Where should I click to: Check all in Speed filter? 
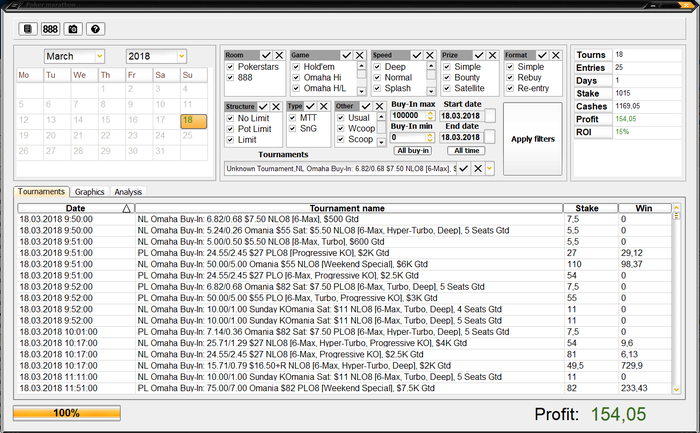click(417, 55)
